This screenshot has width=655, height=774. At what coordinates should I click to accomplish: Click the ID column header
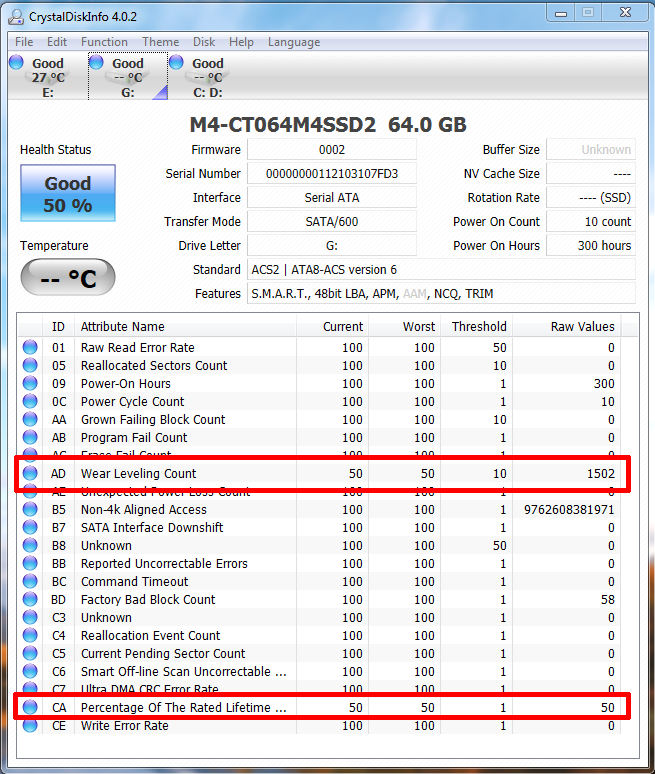[x=58, y=326]
